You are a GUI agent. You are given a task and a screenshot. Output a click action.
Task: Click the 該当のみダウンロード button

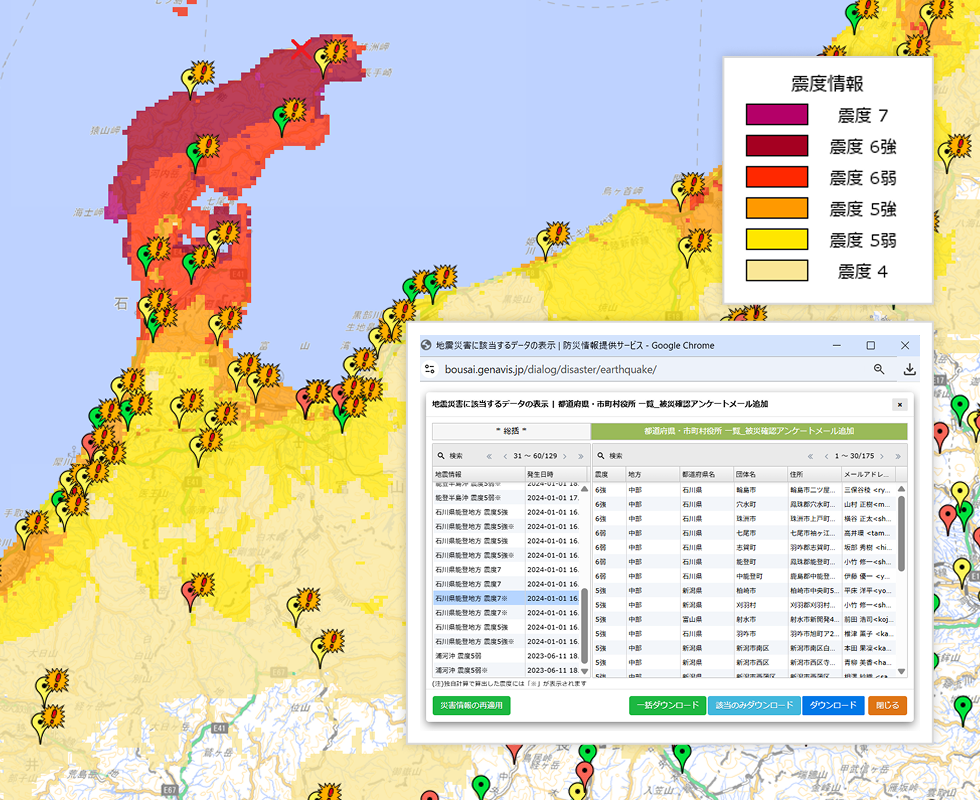(x=754, y=705)
